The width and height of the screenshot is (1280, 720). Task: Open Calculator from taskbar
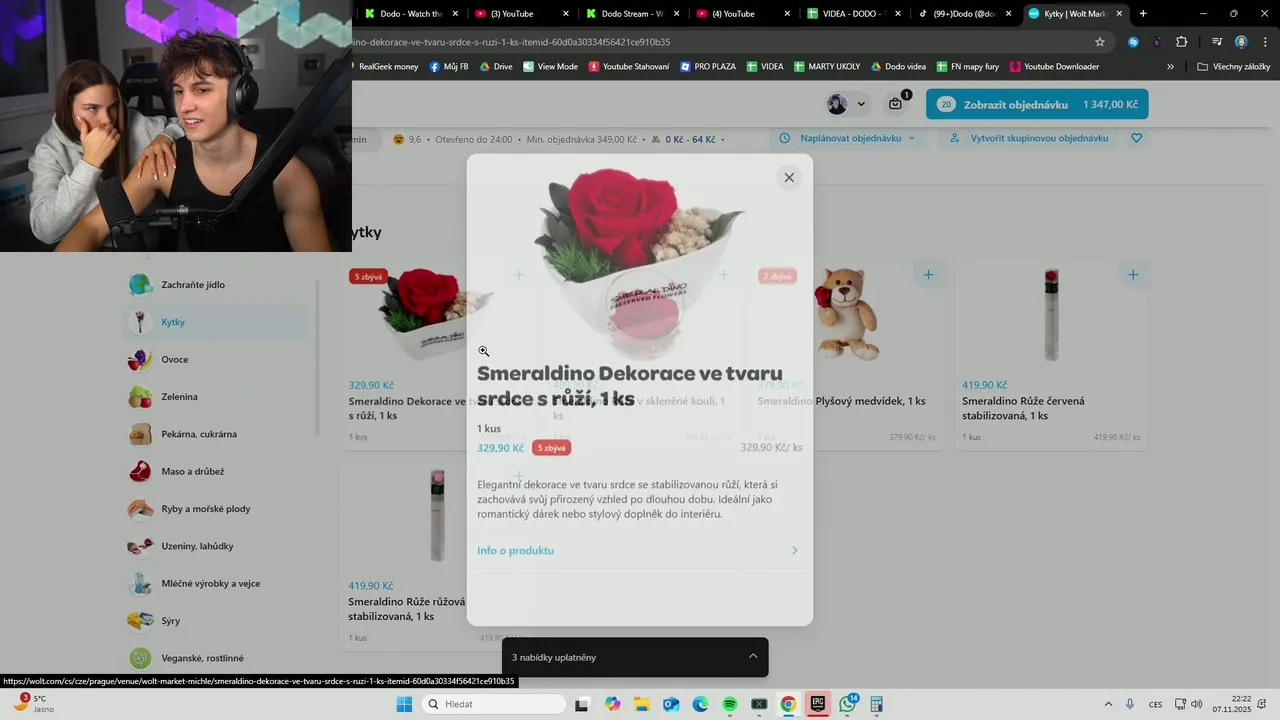[877, 704]
